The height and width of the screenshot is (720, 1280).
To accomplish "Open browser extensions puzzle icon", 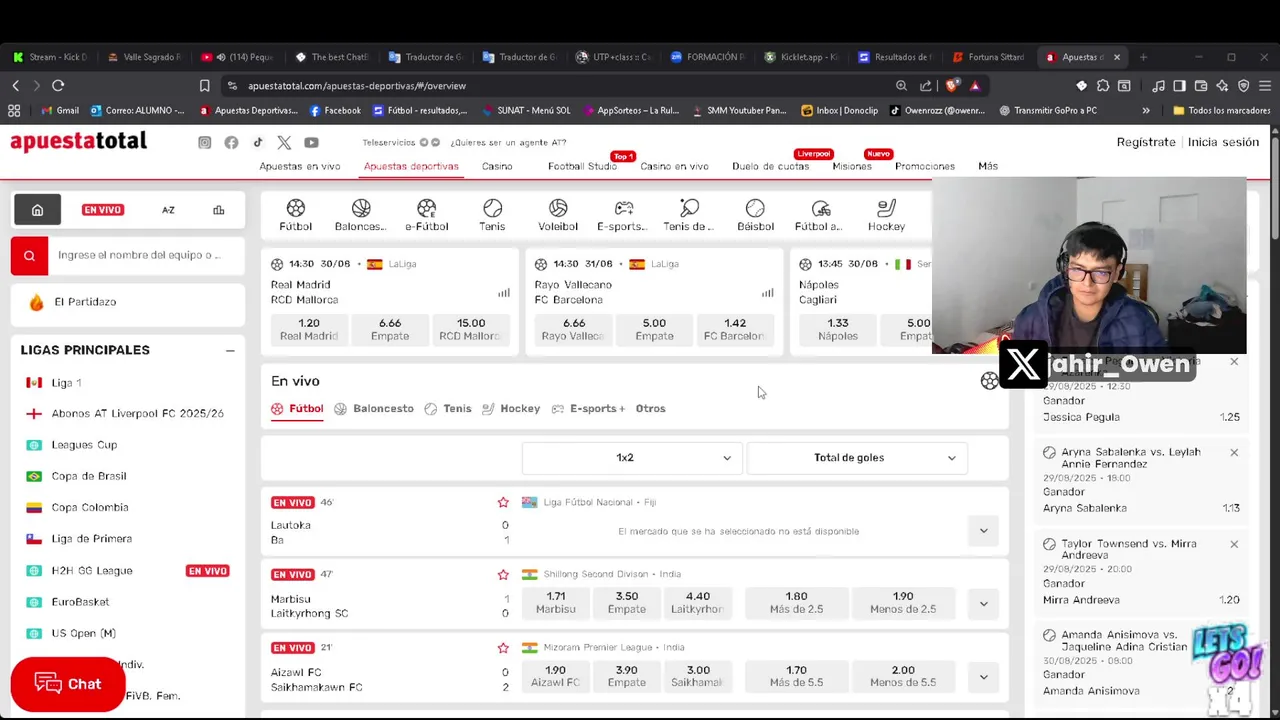I will click(1103, 86).
